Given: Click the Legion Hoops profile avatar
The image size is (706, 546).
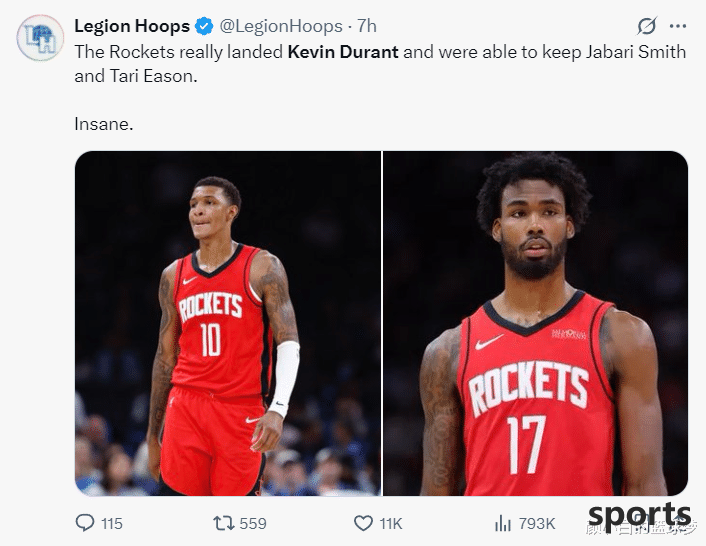Looking at the screenshot, I should (40, 38).
